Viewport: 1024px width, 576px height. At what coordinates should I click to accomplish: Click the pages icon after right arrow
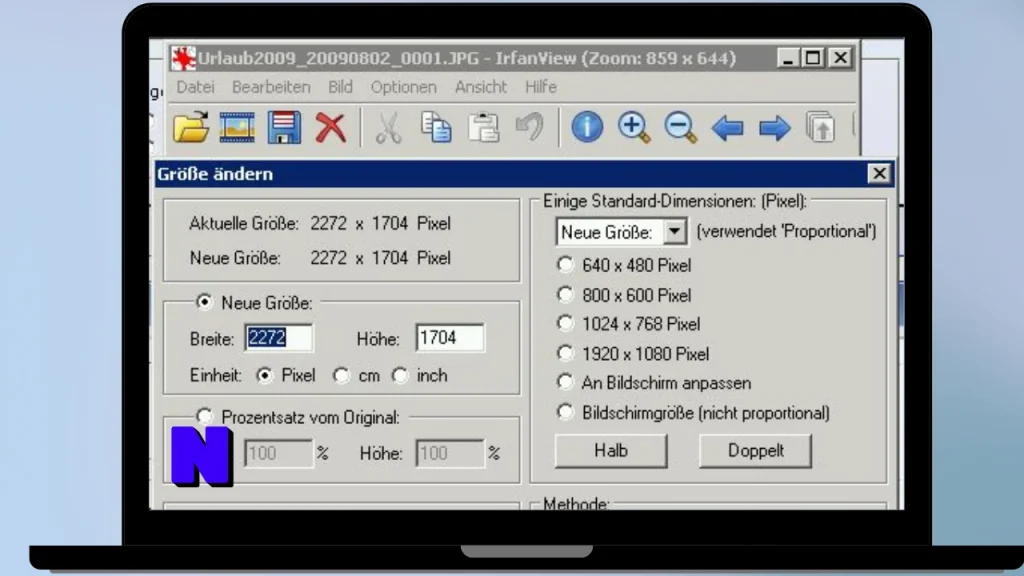click(x=820, y=127)
